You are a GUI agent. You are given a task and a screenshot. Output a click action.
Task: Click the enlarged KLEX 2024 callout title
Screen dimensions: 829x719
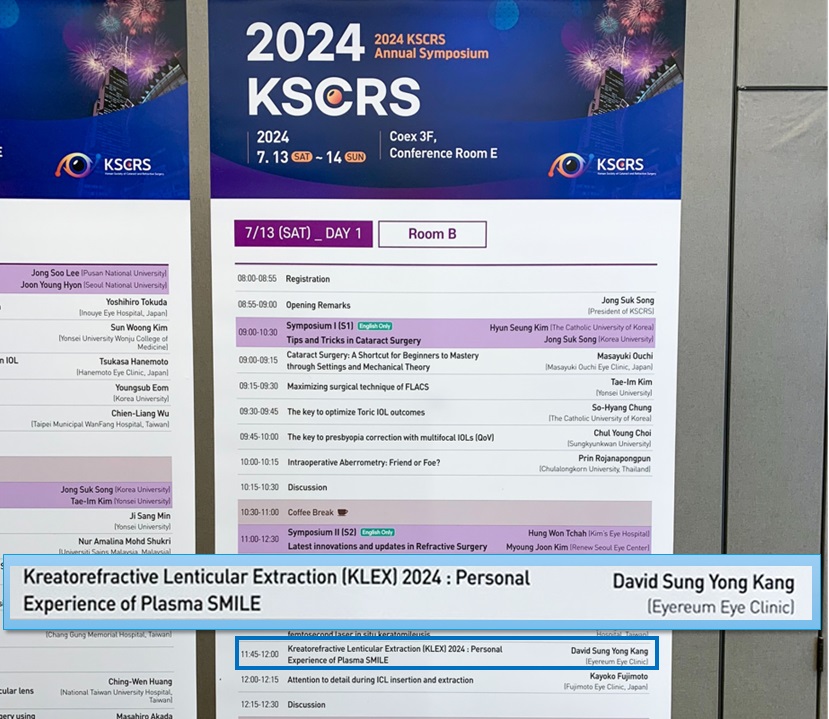276,590
